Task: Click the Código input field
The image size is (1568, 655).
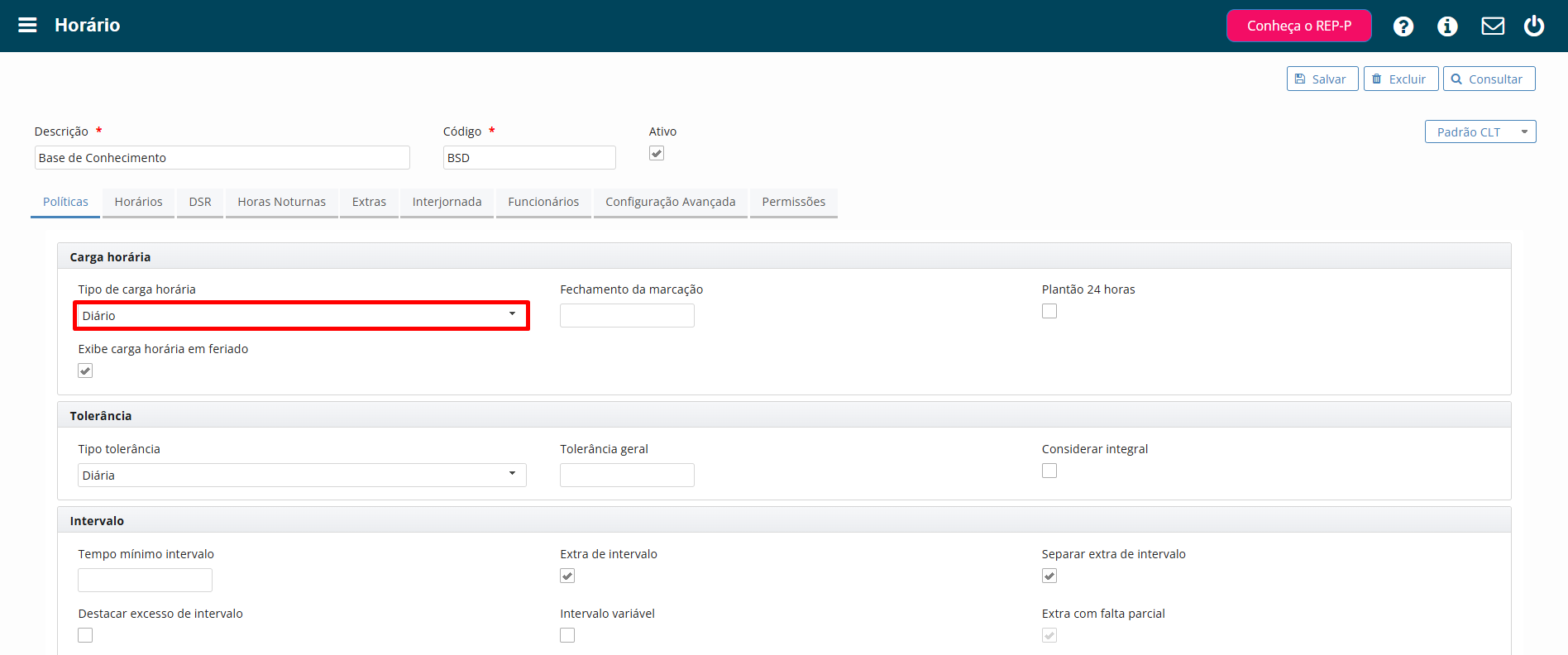Action: 529,157
